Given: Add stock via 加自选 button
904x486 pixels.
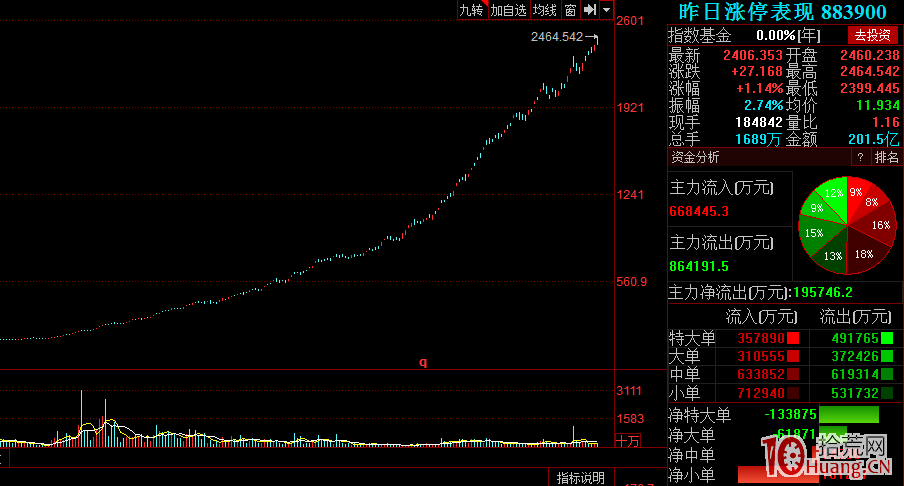Looking at the screenshot, I should coord(508,10).
